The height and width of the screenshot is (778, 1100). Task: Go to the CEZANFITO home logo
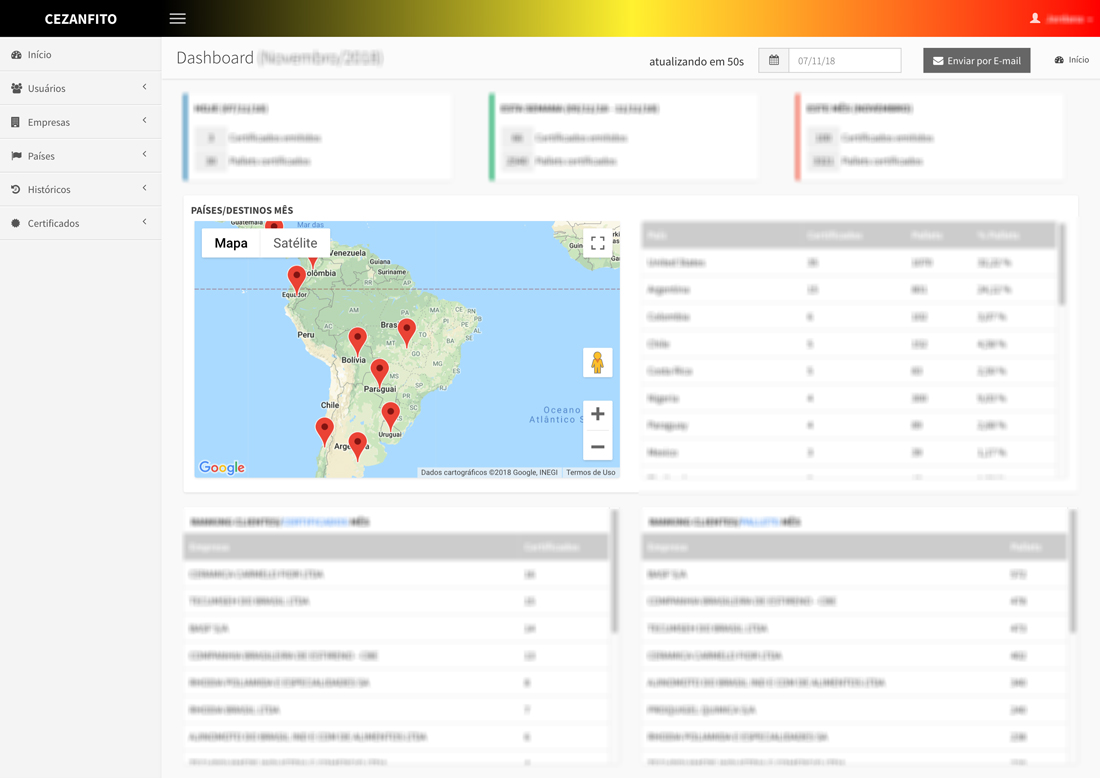[x=81, y=19]
